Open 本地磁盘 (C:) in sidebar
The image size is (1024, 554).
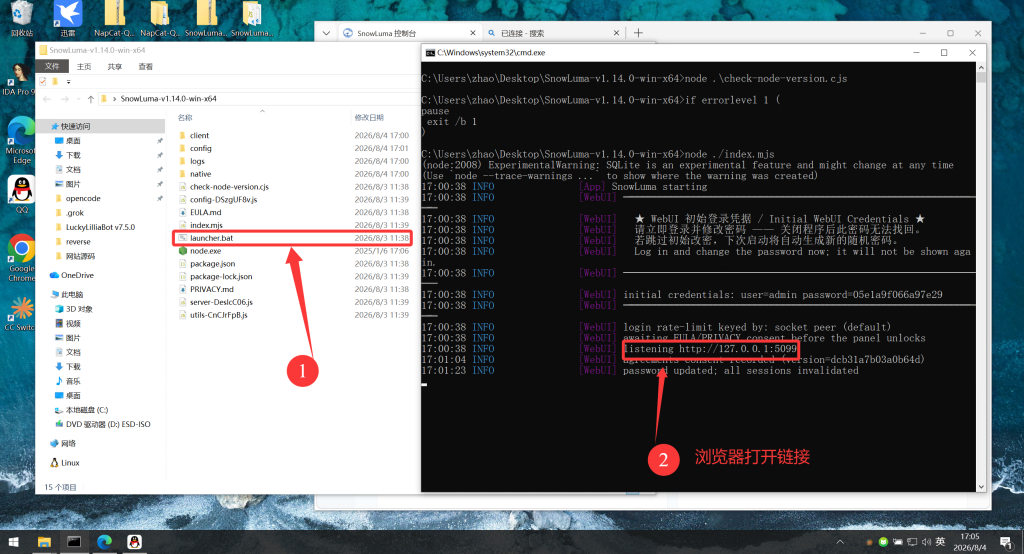point(87,410)
